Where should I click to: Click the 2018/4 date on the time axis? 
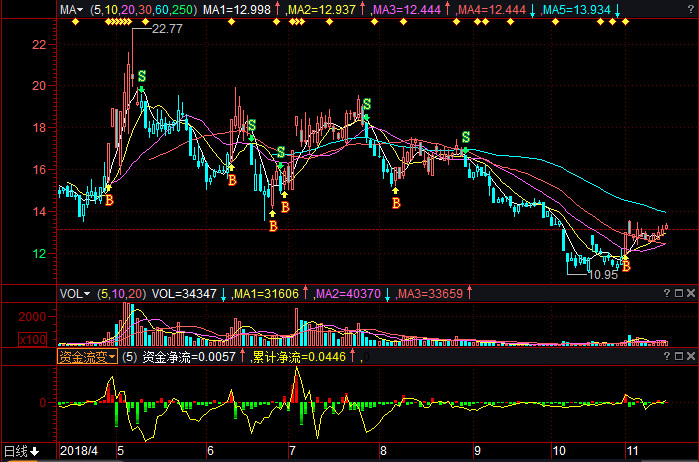click(80, 452)
